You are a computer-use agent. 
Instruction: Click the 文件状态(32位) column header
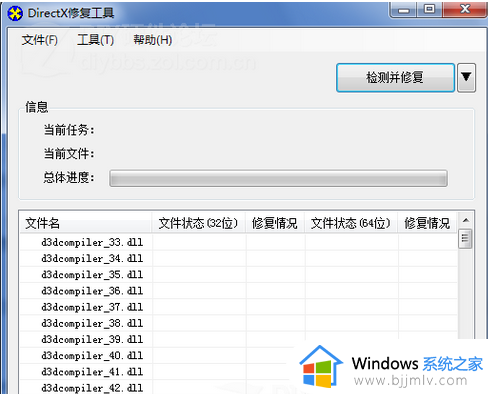[x=199, y=223]
